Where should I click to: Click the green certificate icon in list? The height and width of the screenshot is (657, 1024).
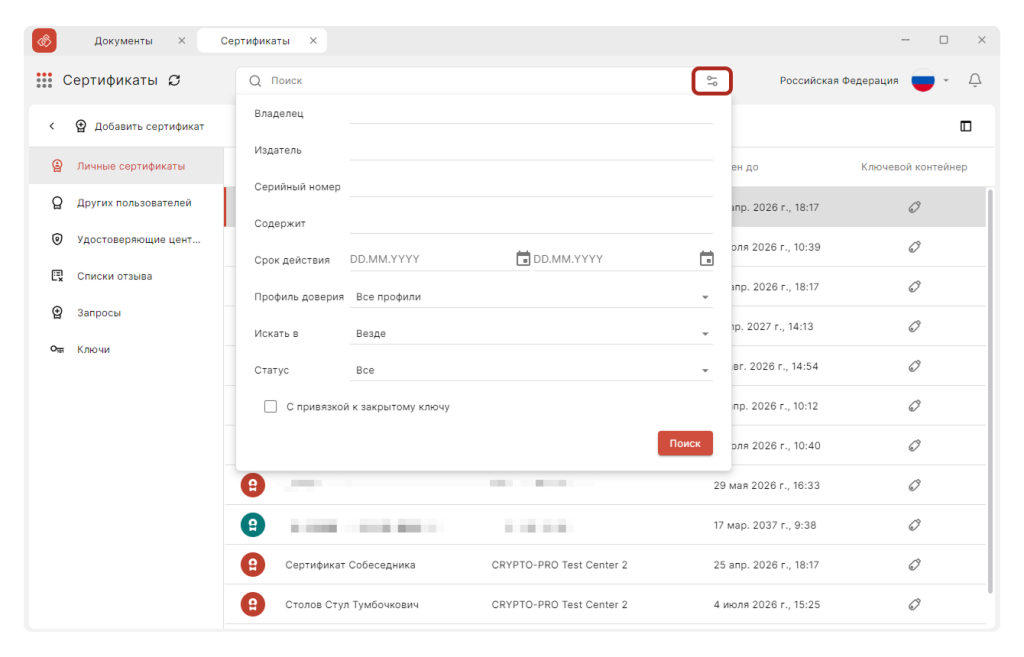coord(253,525)
